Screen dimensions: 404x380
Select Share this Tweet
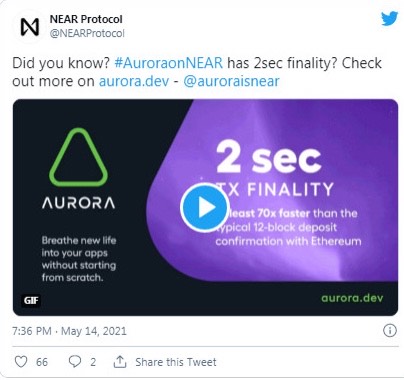pyautogui.click(x=176, y=362)
